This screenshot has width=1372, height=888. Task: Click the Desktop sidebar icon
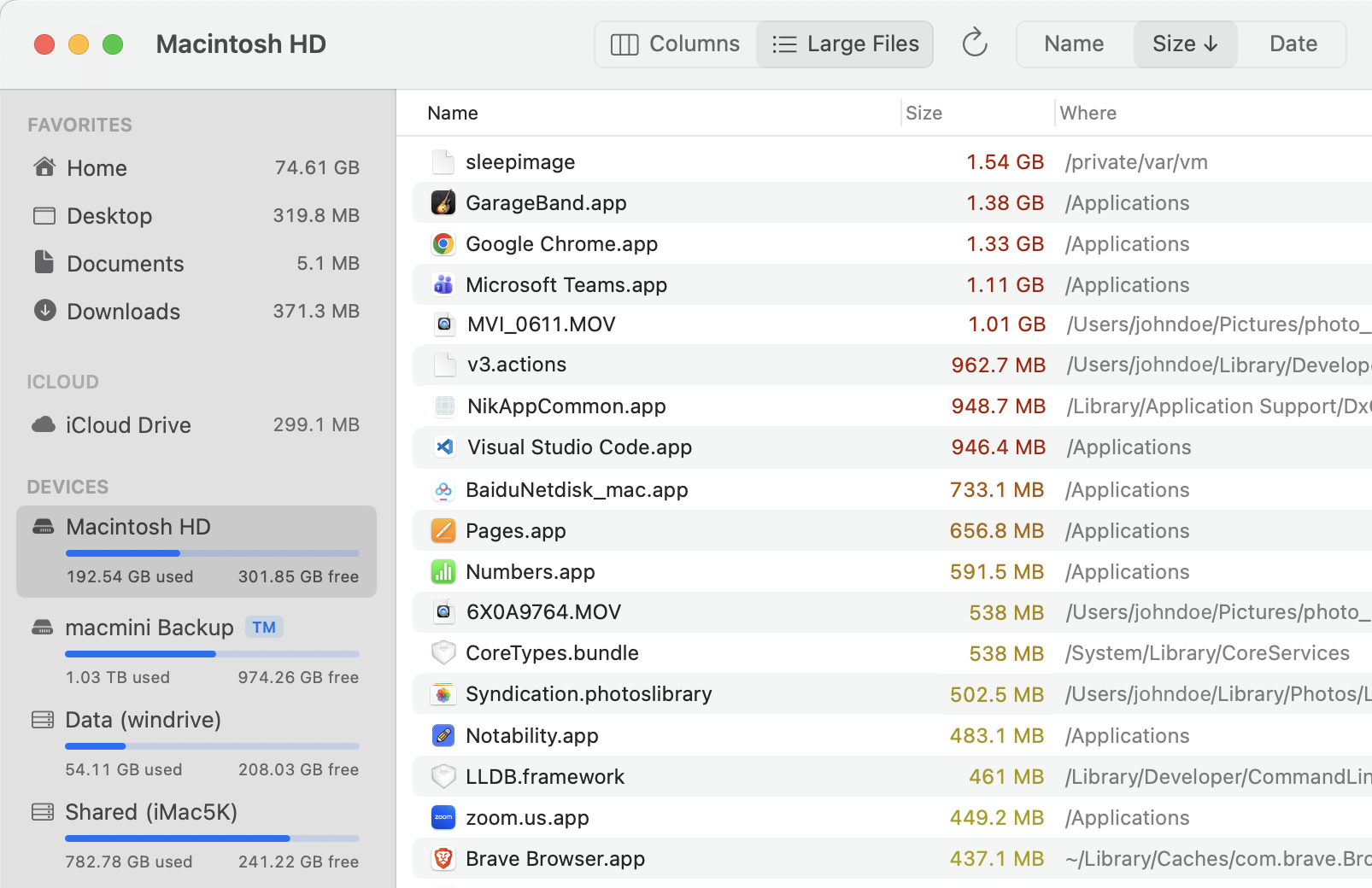tap(44, 215)
